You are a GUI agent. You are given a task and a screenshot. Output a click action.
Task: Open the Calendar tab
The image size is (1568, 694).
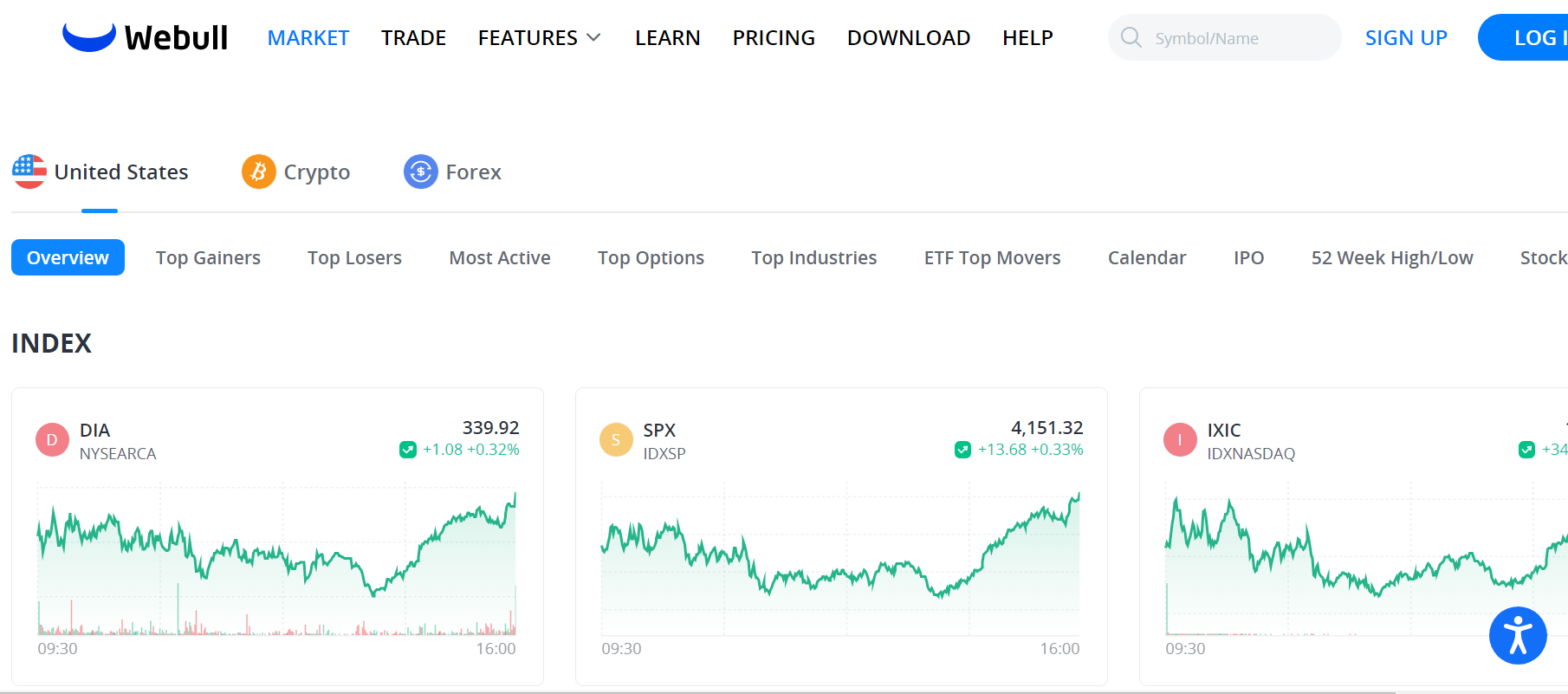1147,257
